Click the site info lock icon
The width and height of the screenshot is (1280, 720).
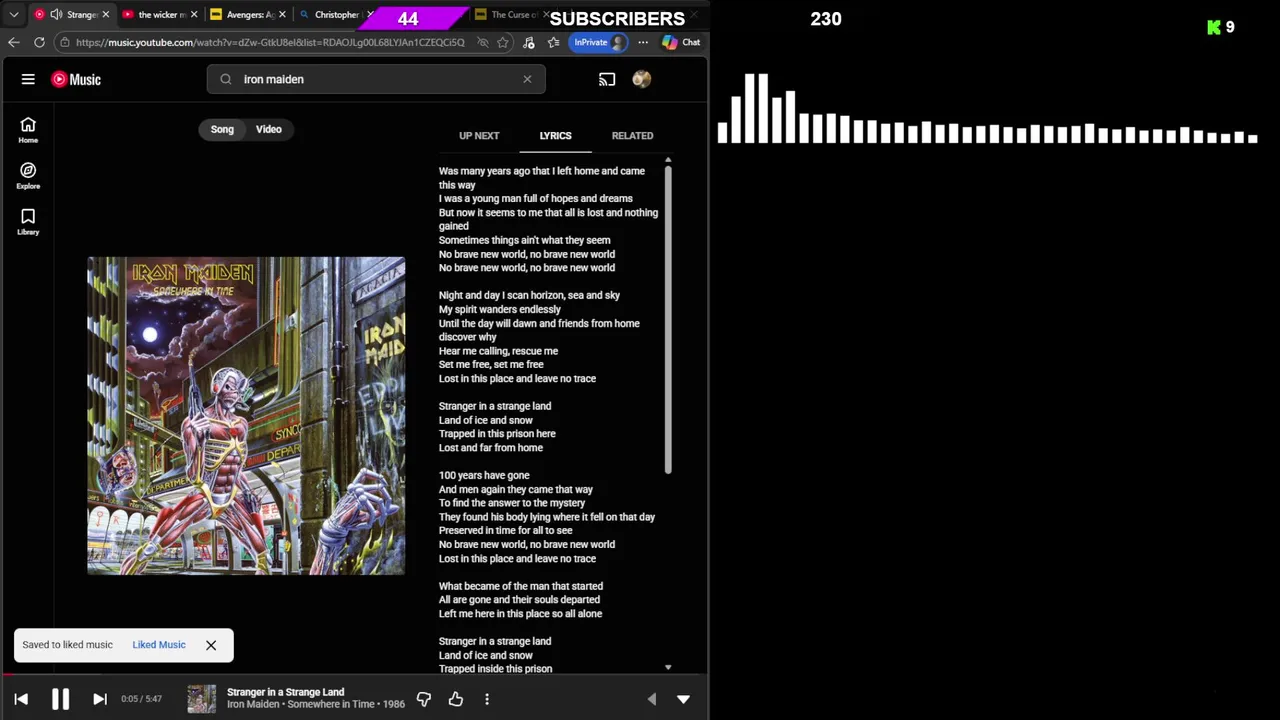(x=64, y=42)
